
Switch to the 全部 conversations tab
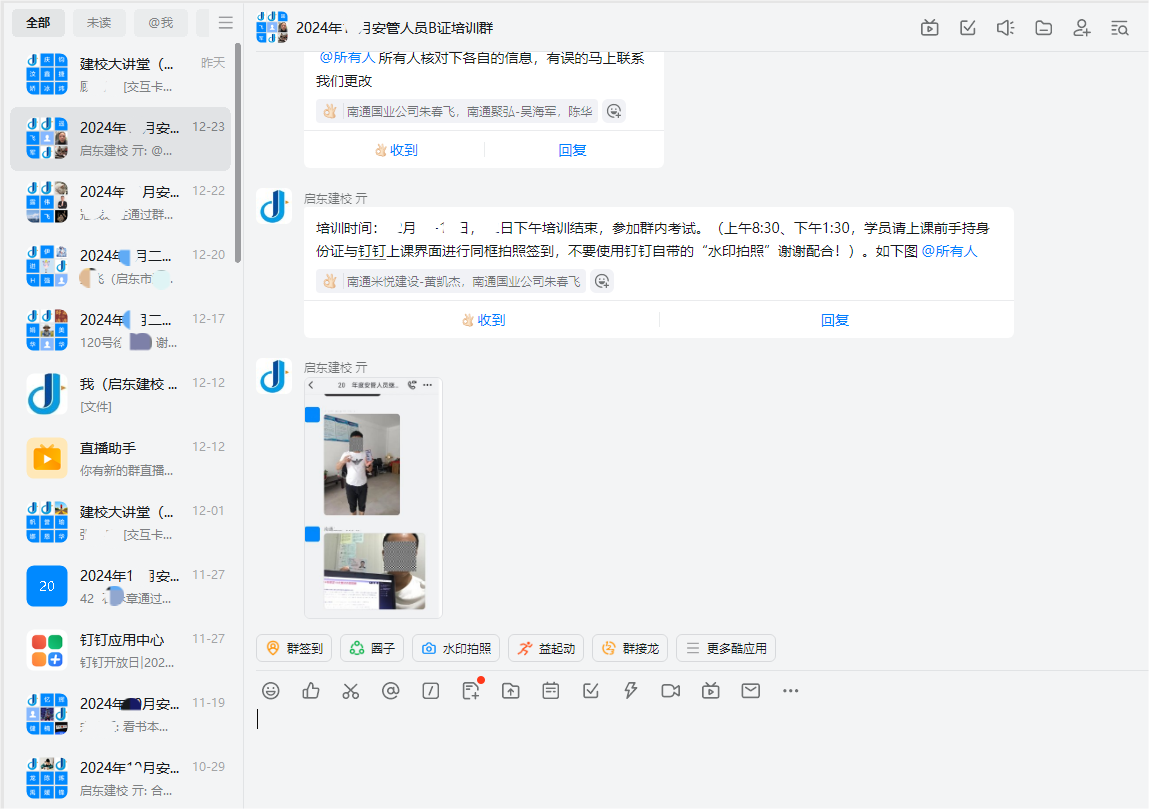click(x=38, y=23)
